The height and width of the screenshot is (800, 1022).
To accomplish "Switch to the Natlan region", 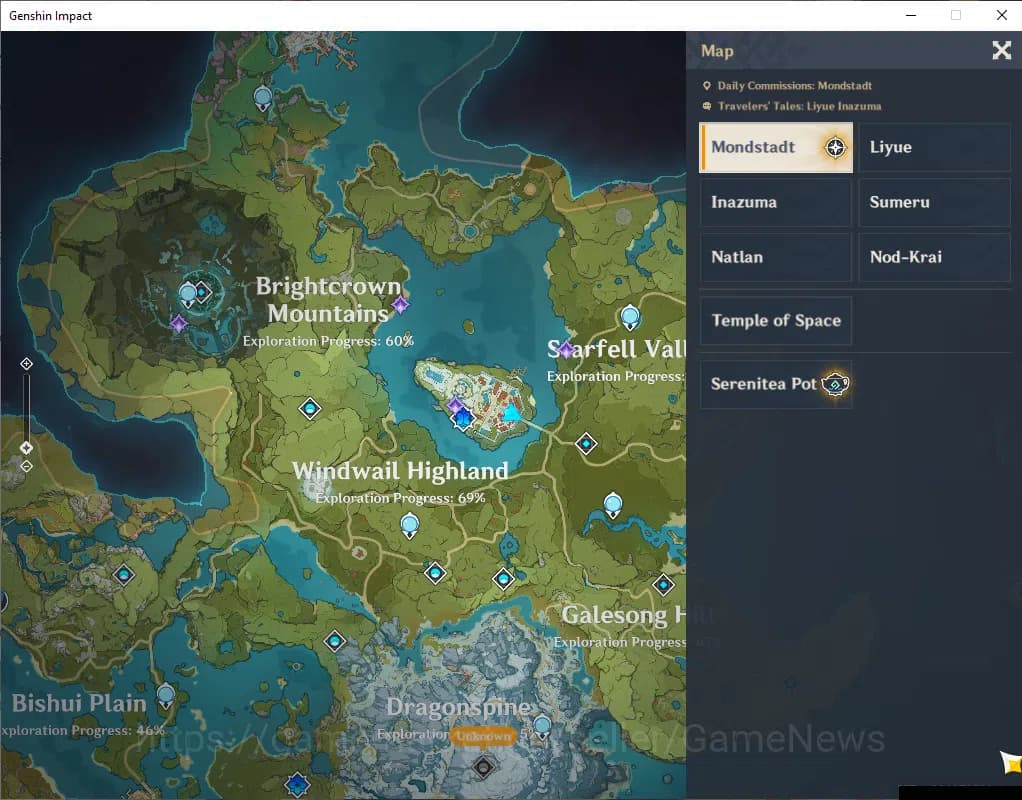I will click(x=776, y=257).
